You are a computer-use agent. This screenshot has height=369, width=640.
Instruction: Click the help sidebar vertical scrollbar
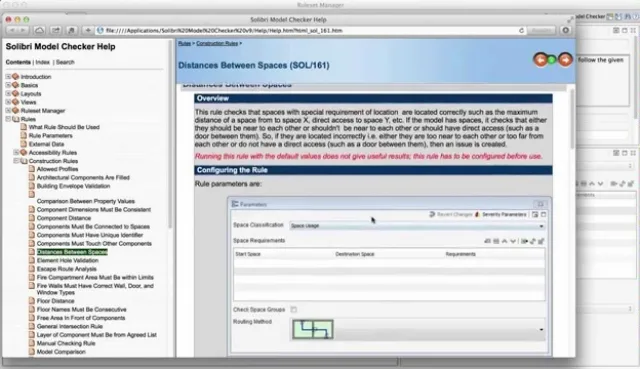point(170,135)
